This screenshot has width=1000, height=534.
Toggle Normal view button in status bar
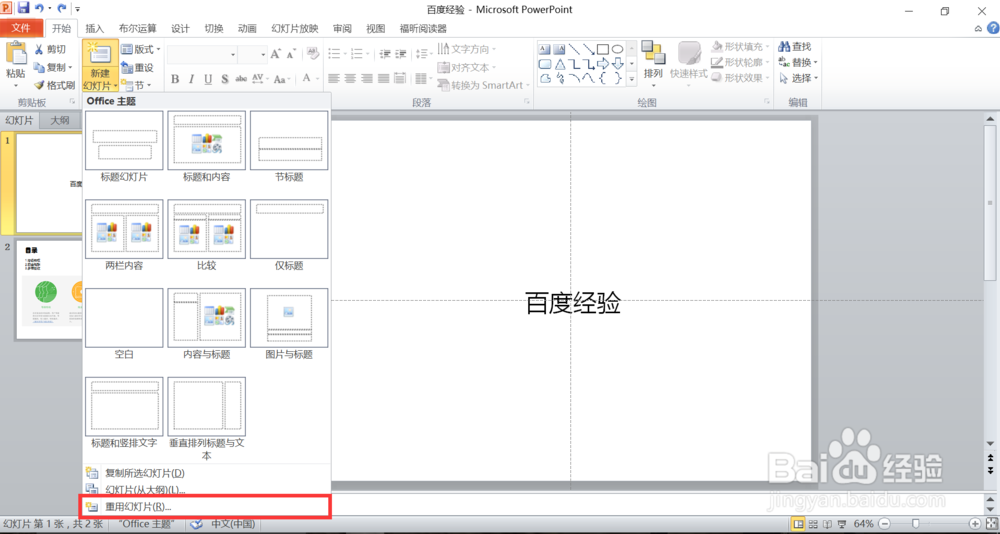[x=797, y=524]
